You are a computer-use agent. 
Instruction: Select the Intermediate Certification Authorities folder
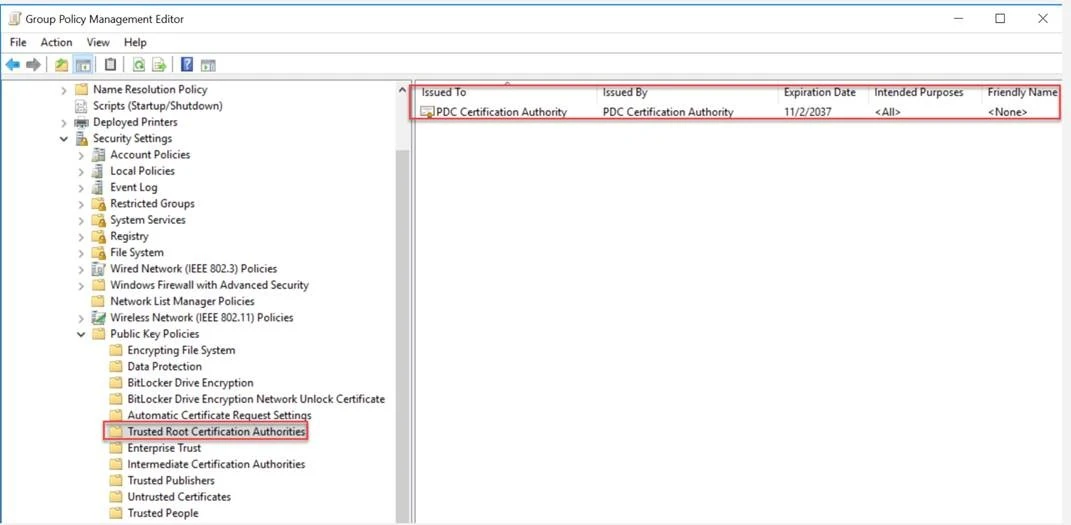point(216,464)
